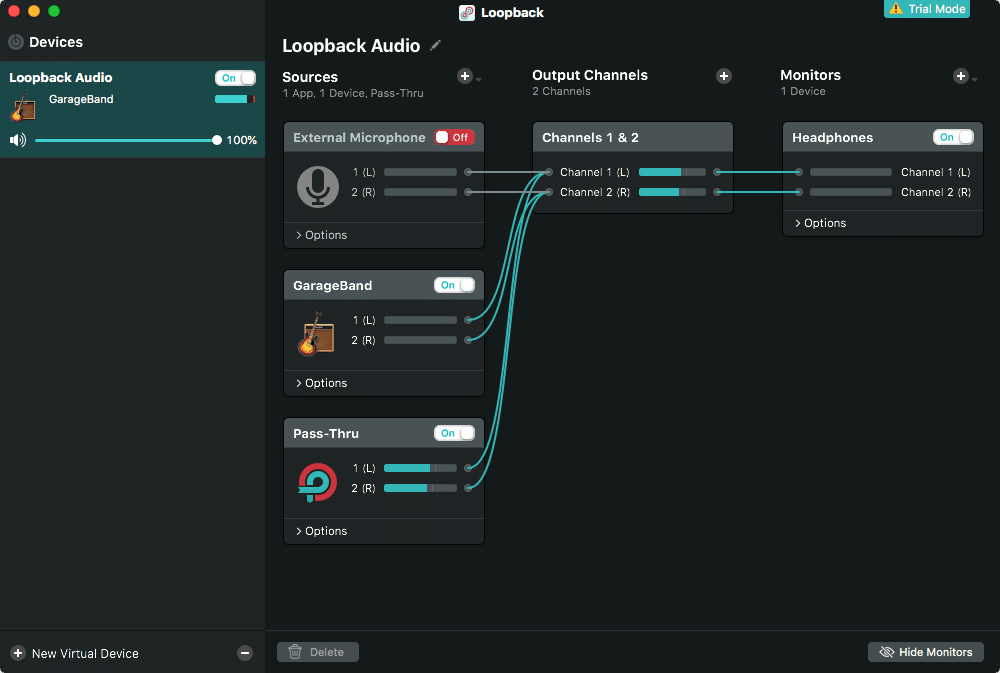Select Headphones Channel 2 (R) input connector
Image resolution: width=1000 pixels, height=673 pixels.
(x=798, y=192)
